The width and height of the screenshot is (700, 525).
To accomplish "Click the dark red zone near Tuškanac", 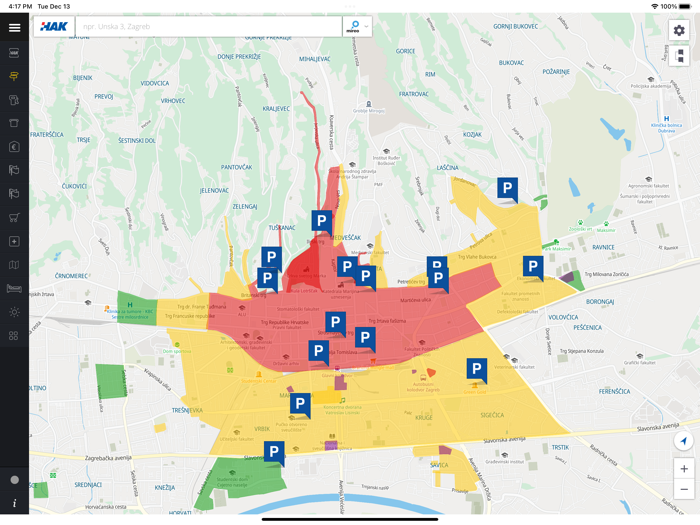I will [x=306, y=268].
